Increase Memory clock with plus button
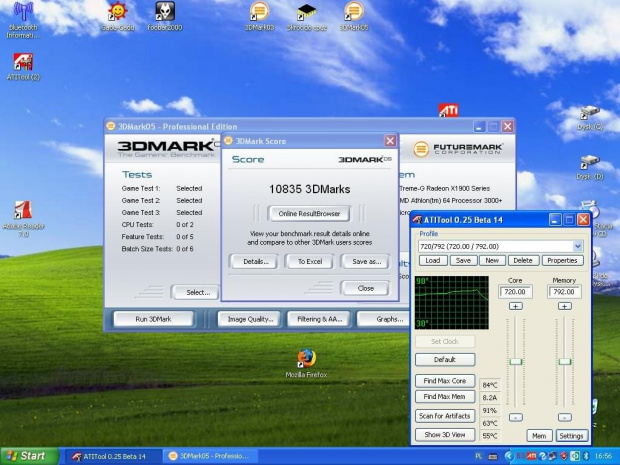The width and height of the screenshot is (620, 465). point(565,306)
